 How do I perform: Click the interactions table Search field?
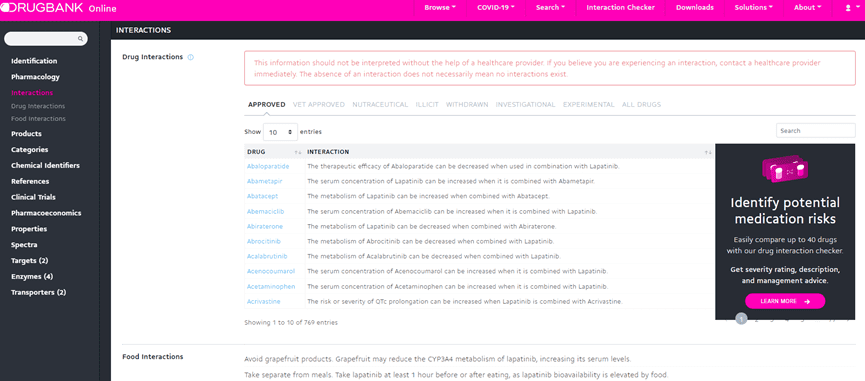tap(816, 131)
